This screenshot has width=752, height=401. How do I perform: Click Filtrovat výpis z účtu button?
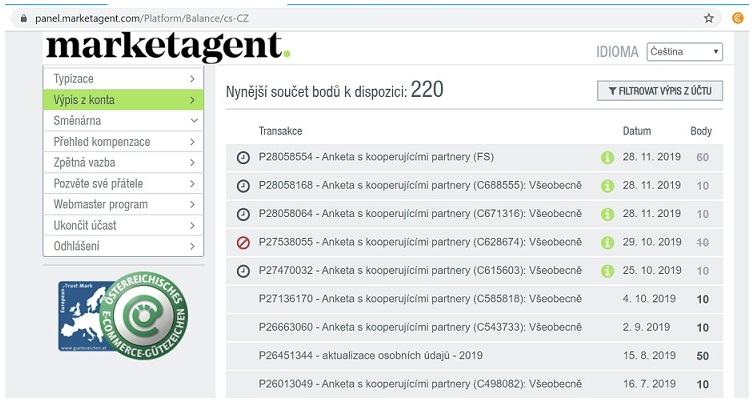click(x=659, y=91)
